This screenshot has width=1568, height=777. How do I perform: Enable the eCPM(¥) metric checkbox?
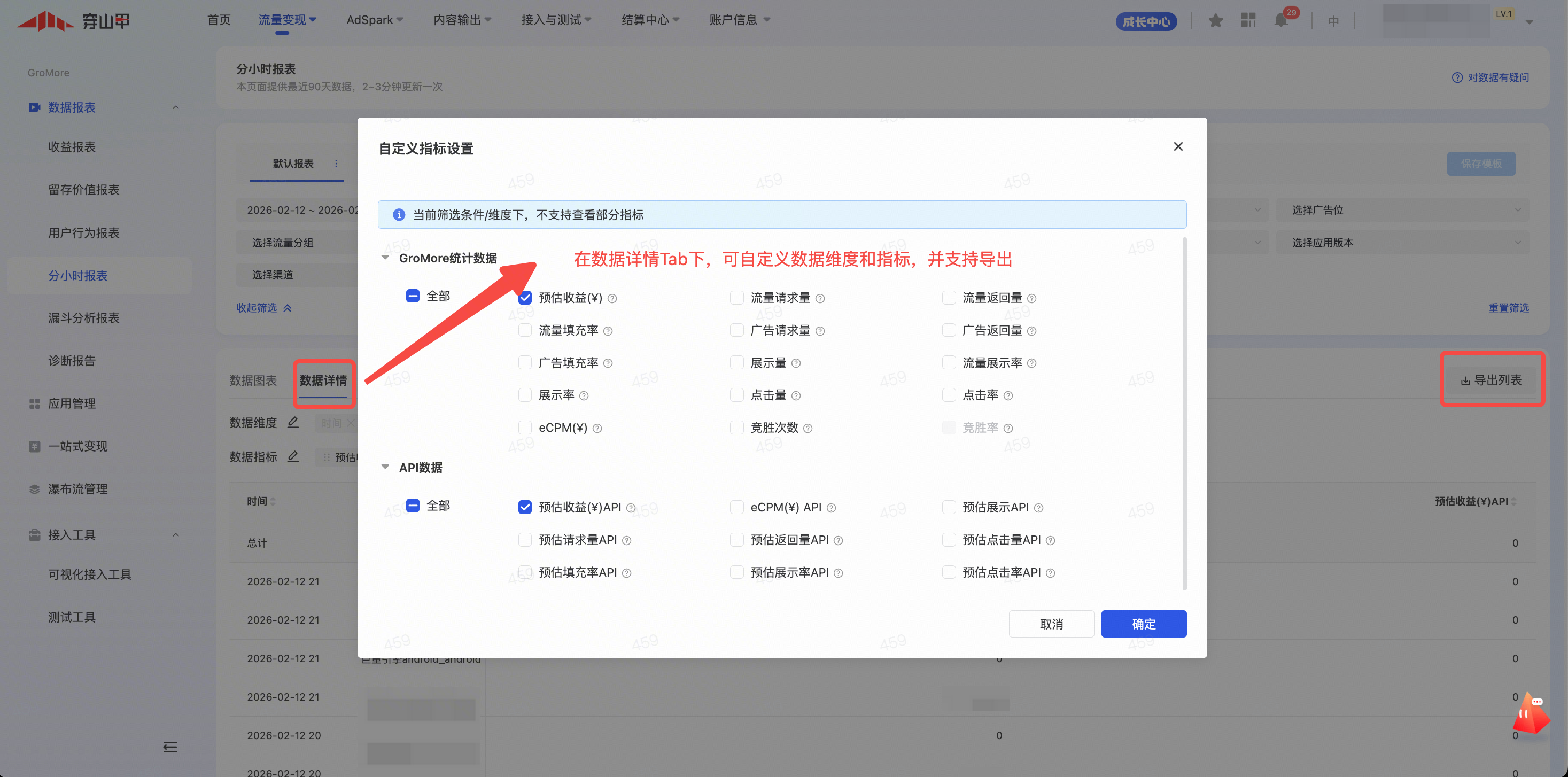point(525,428)
